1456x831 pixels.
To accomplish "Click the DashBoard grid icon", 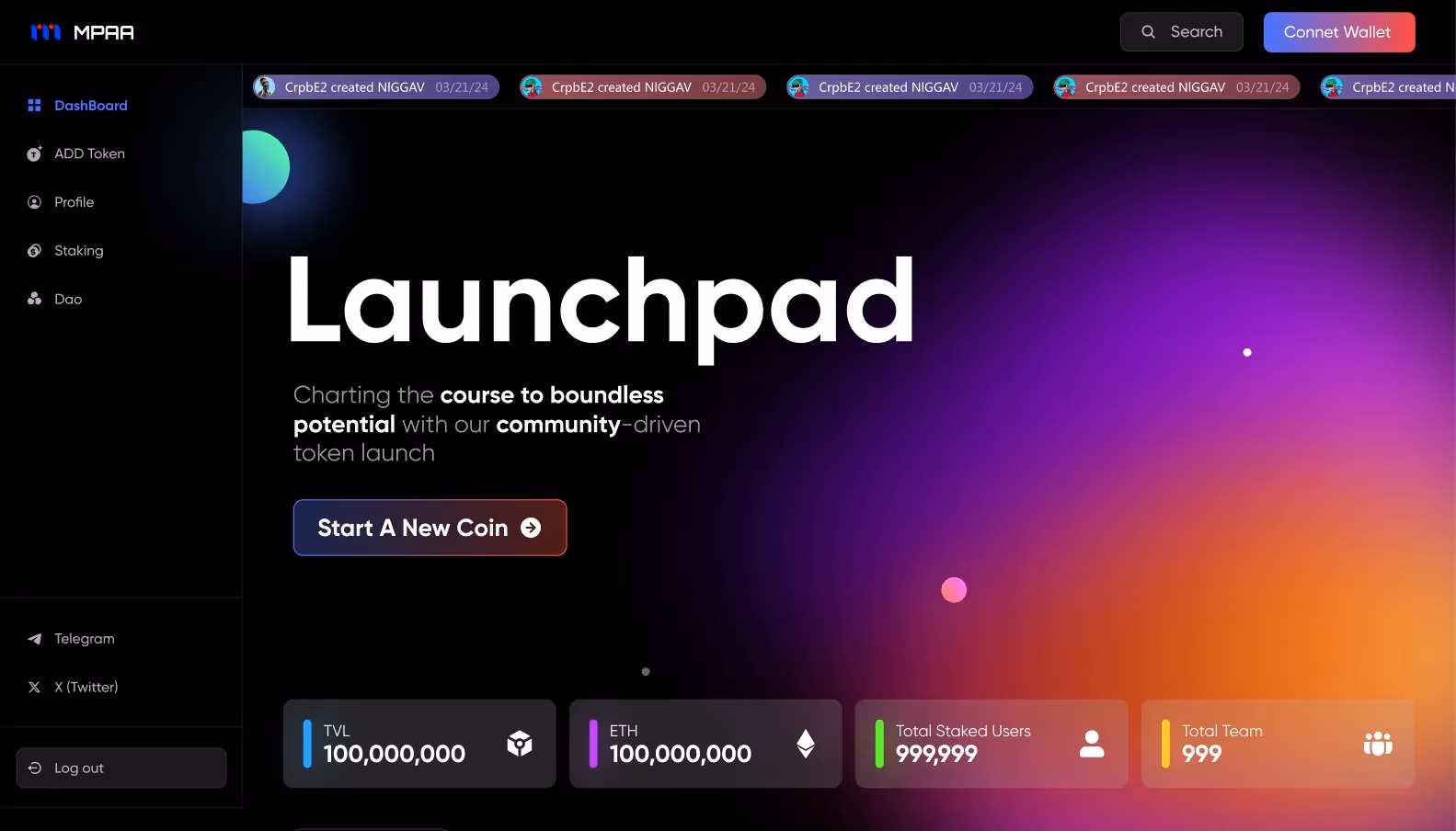I will coord(34,105).
